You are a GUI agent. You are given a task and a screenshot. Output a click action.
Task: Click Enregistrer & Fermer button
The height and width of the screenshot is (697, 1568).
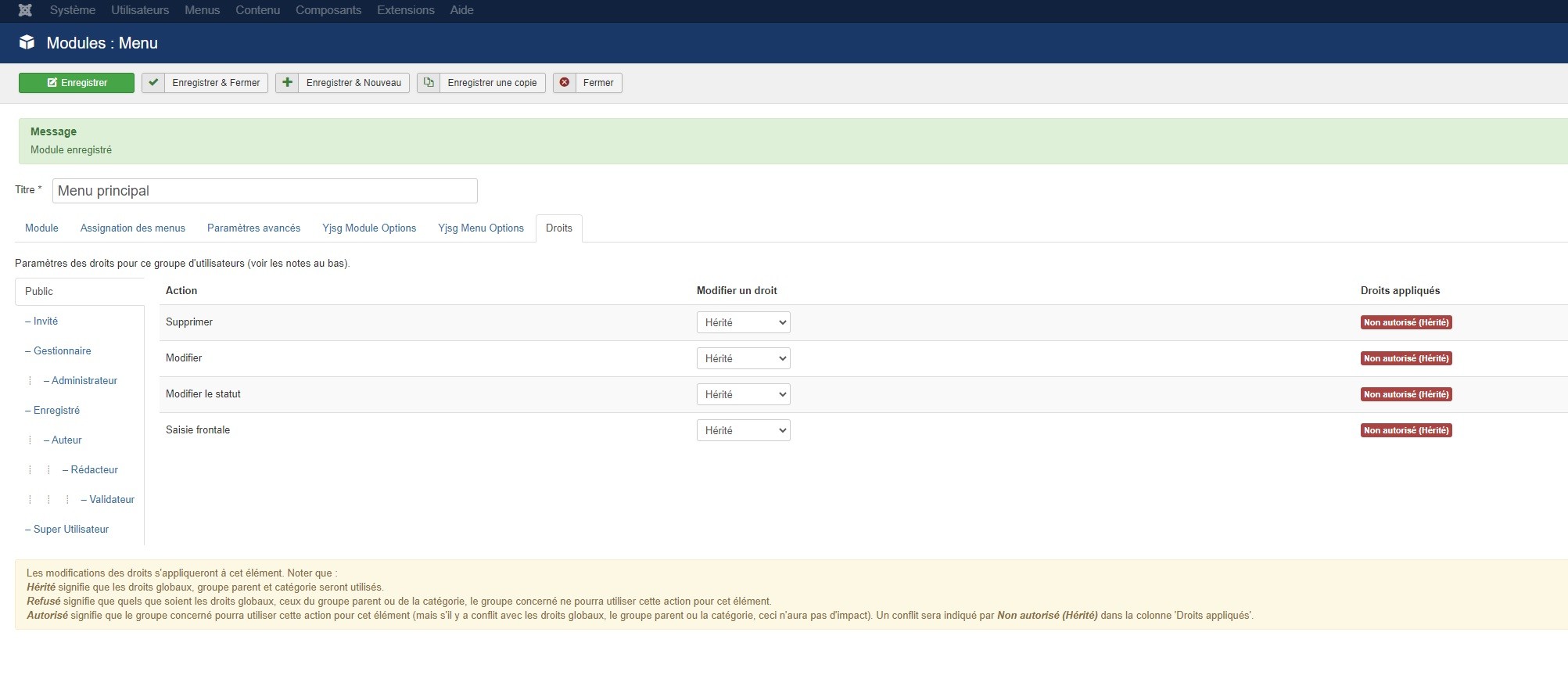pos(205,83)
